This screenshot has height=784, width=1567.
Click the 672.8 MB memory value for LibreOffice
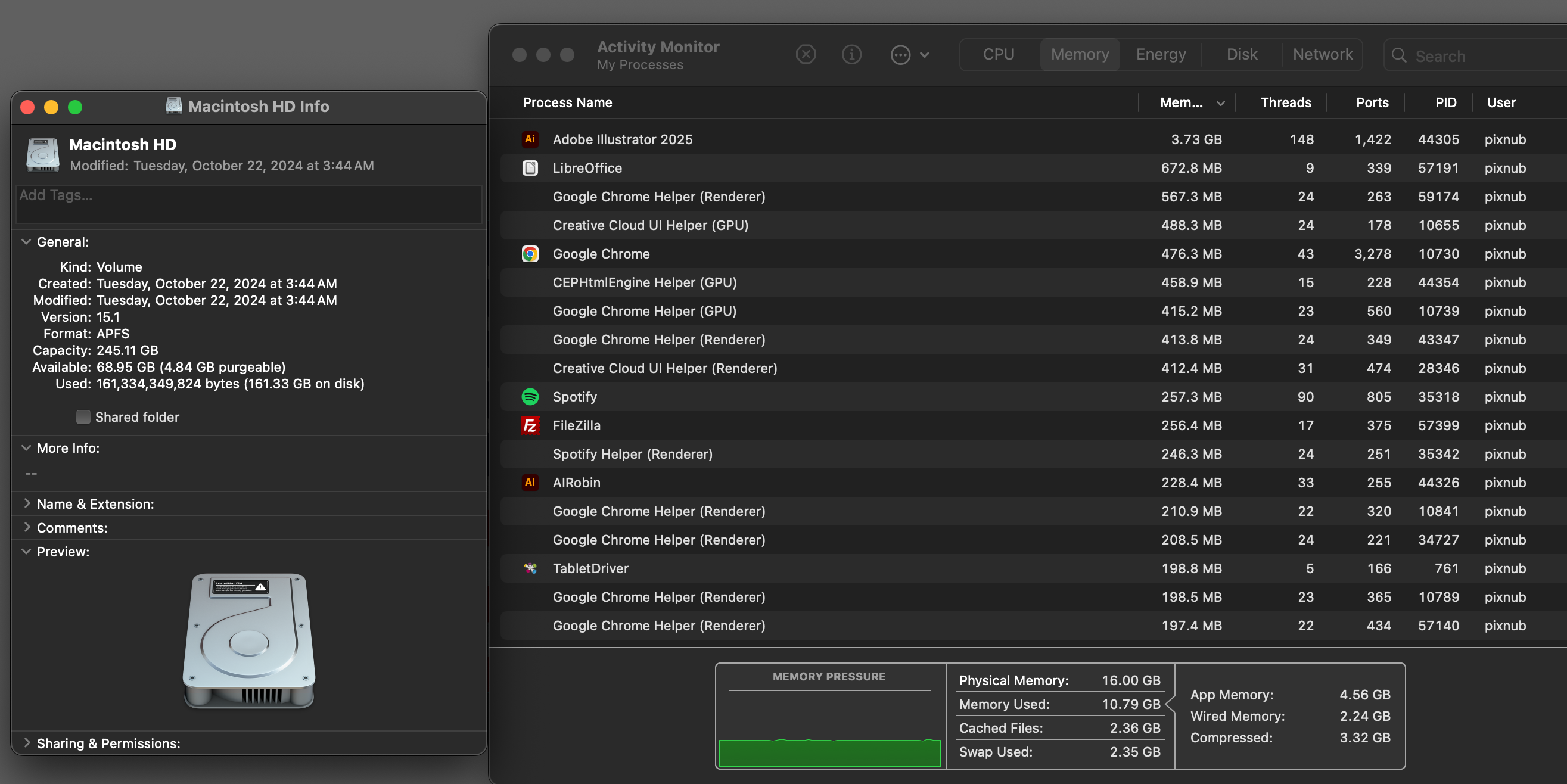pyautogui.click(x=1191, y=168)
